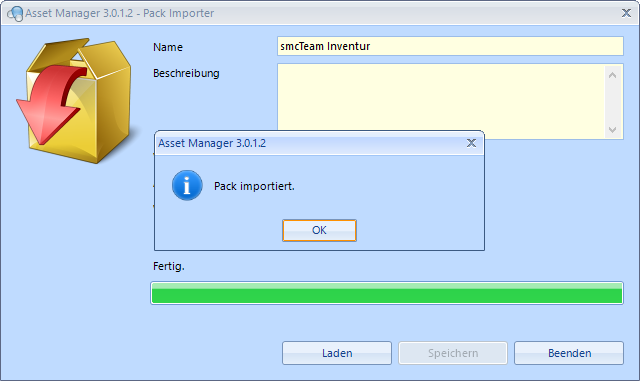Click the Beschreibung scrollbar track

point(612,102)
